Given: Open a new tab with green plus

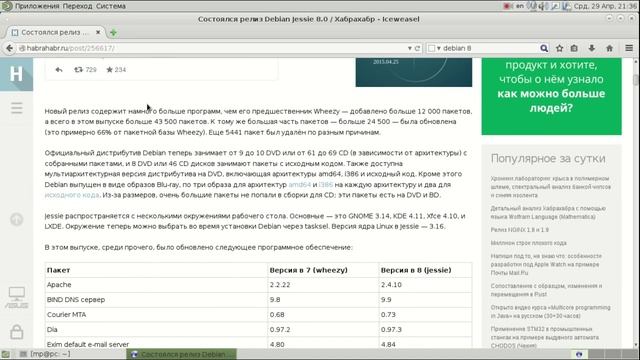Looking at the screenshot, I should tap(113, 32).
